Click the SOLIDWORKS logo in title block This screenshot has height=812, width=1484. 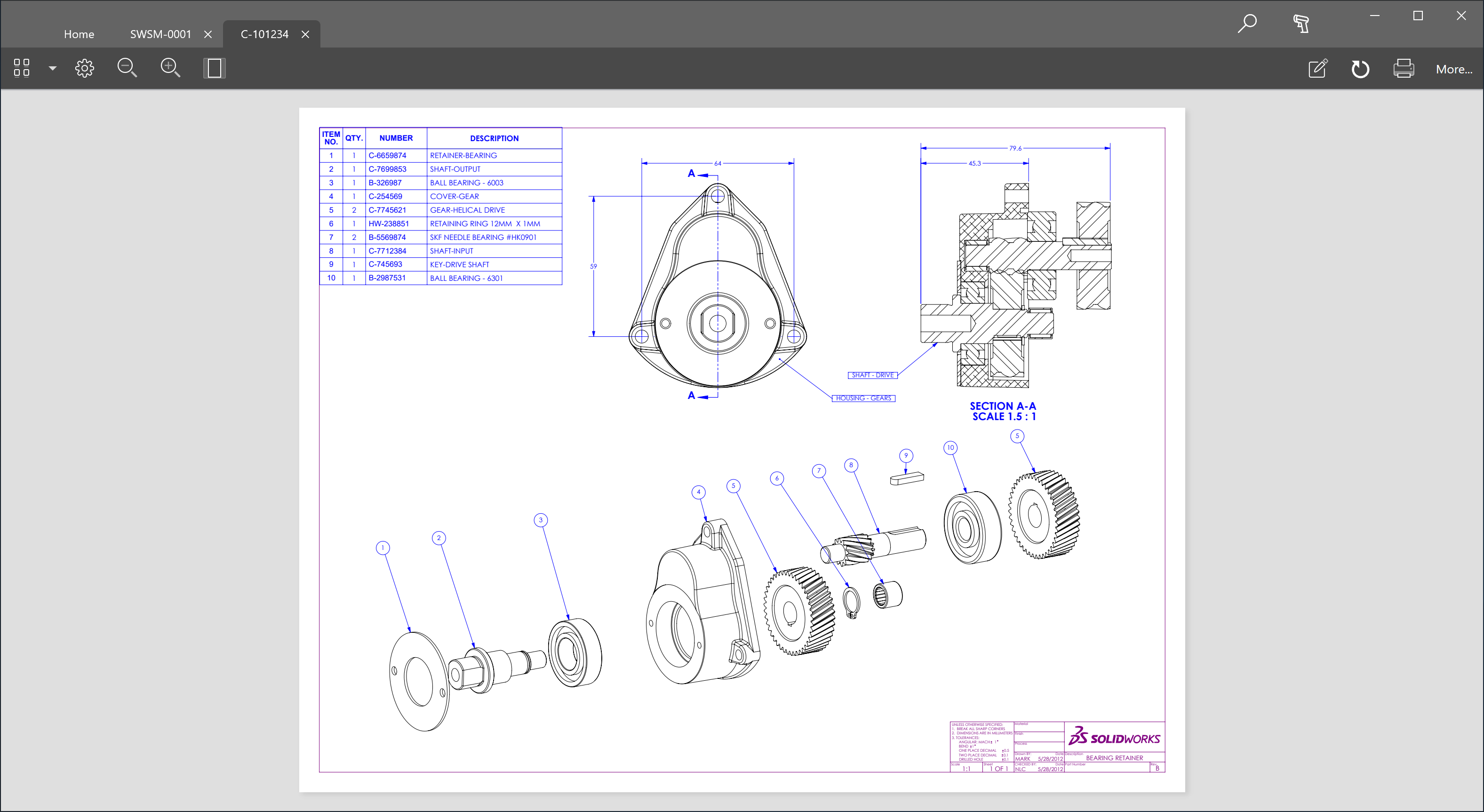(x=1114, y=737)
